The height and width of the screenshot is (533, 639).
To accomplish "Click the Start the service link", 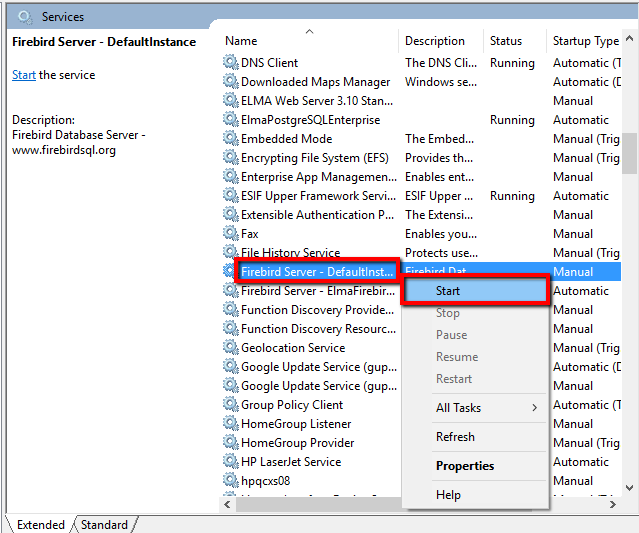I will [x=24, y=75].
